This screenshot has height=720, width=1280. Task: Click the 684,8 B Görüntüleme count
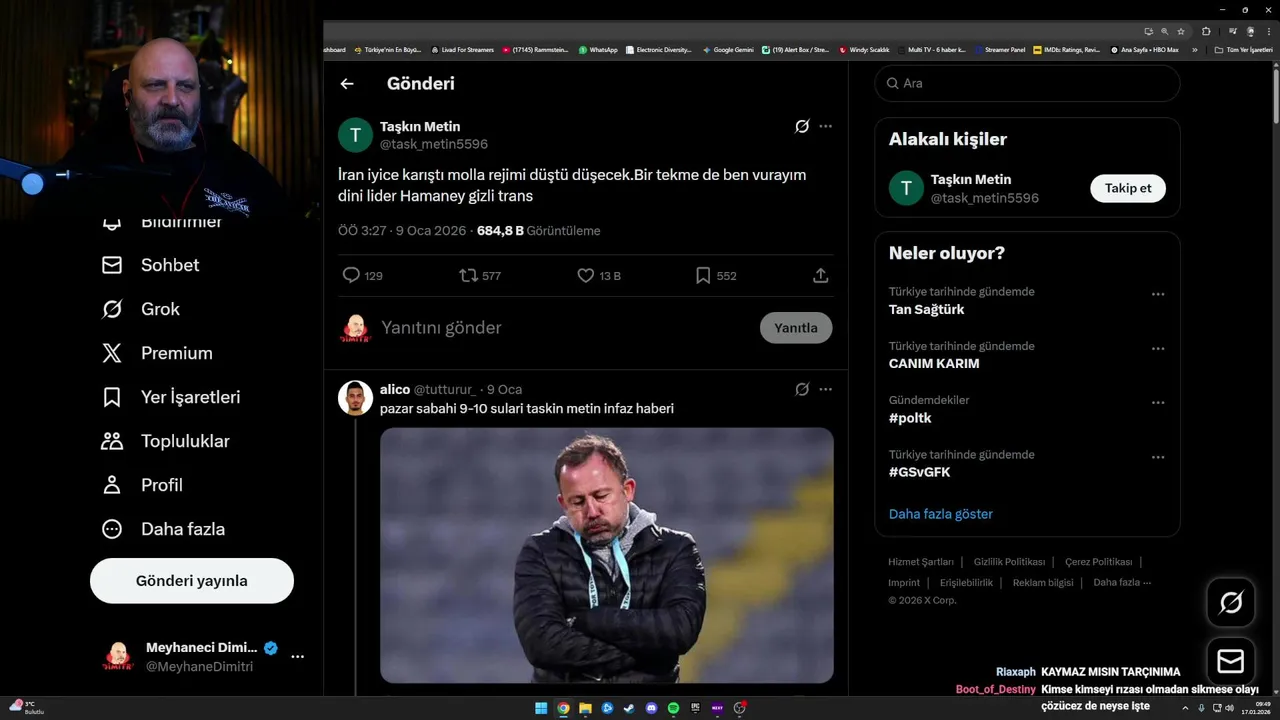click(538, 231)
